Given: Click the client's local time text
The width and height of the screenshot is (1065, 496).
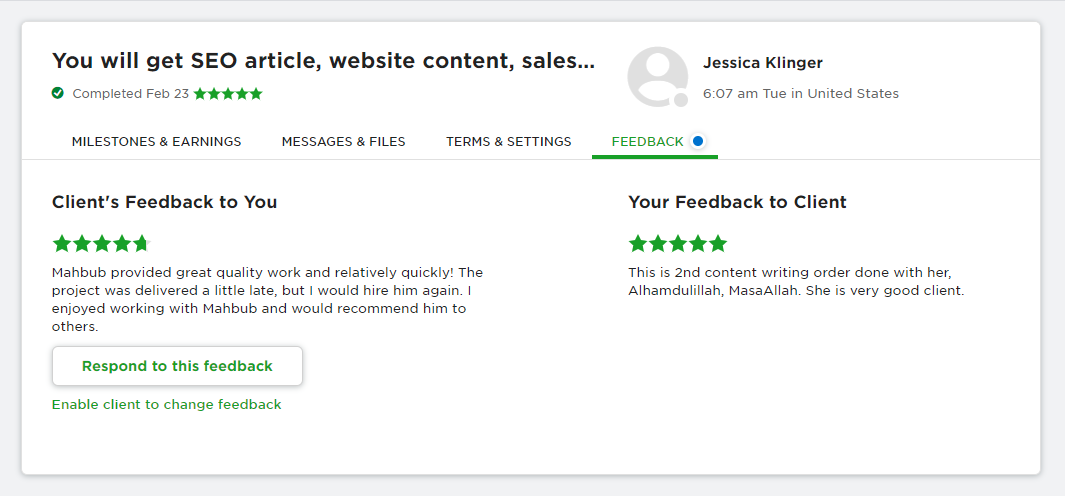Looking at the screenshot, I should [800, 94].
